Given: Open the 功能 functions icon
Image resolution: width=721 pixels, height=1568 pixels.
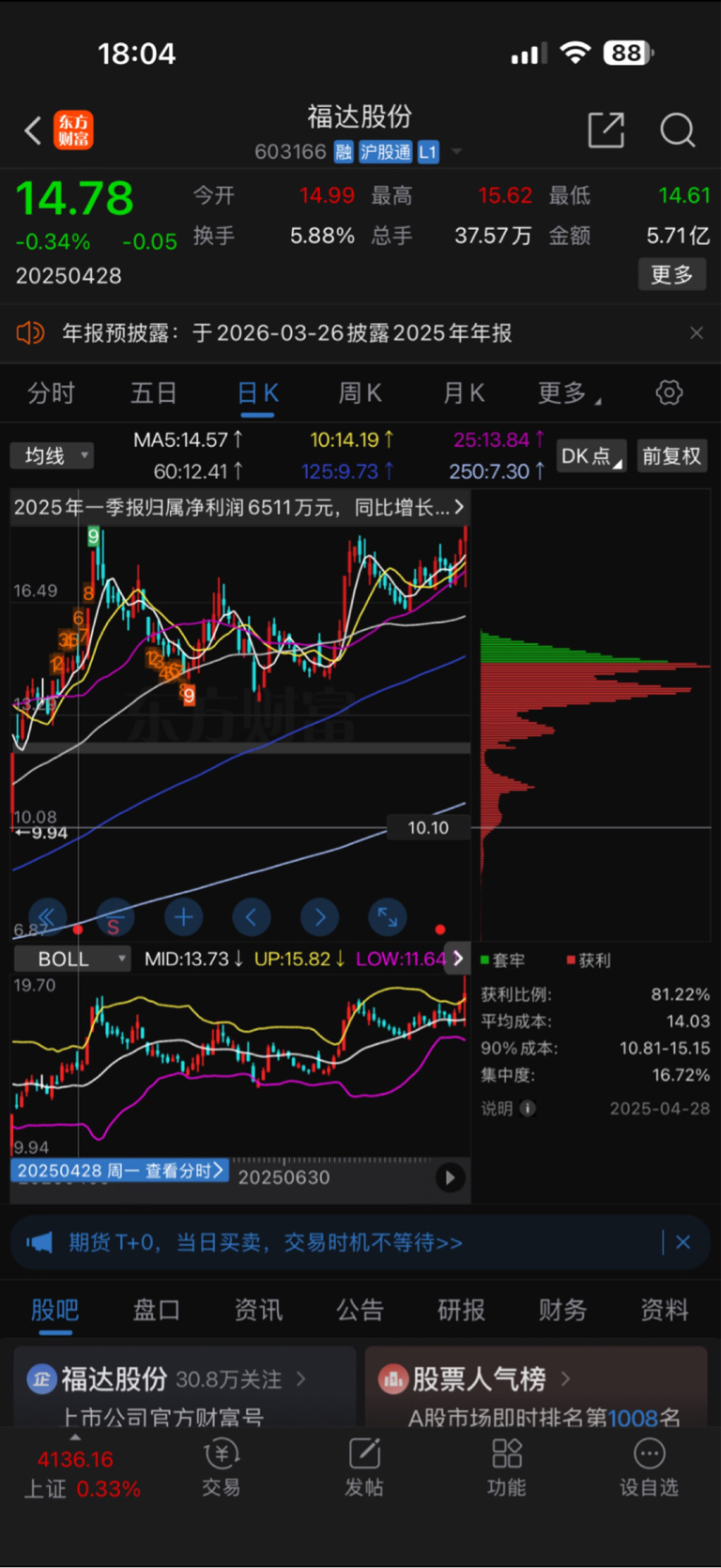Looking at the screenshot, I should [x=507, y=1468].
